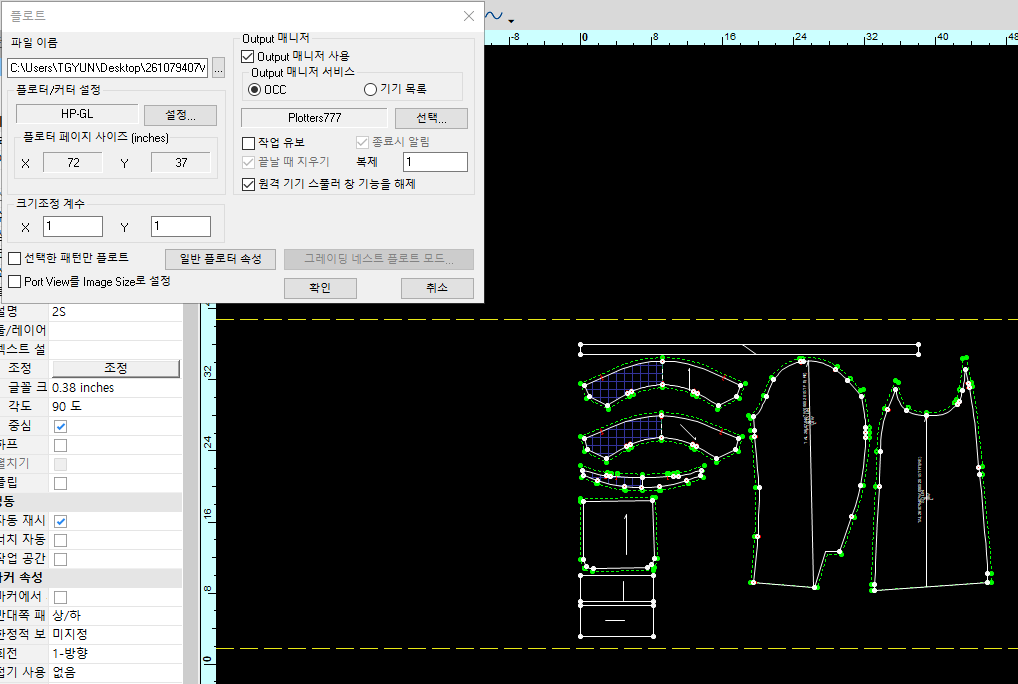Enable Port View를 Image Size로 설정

(x=15, y=282)
